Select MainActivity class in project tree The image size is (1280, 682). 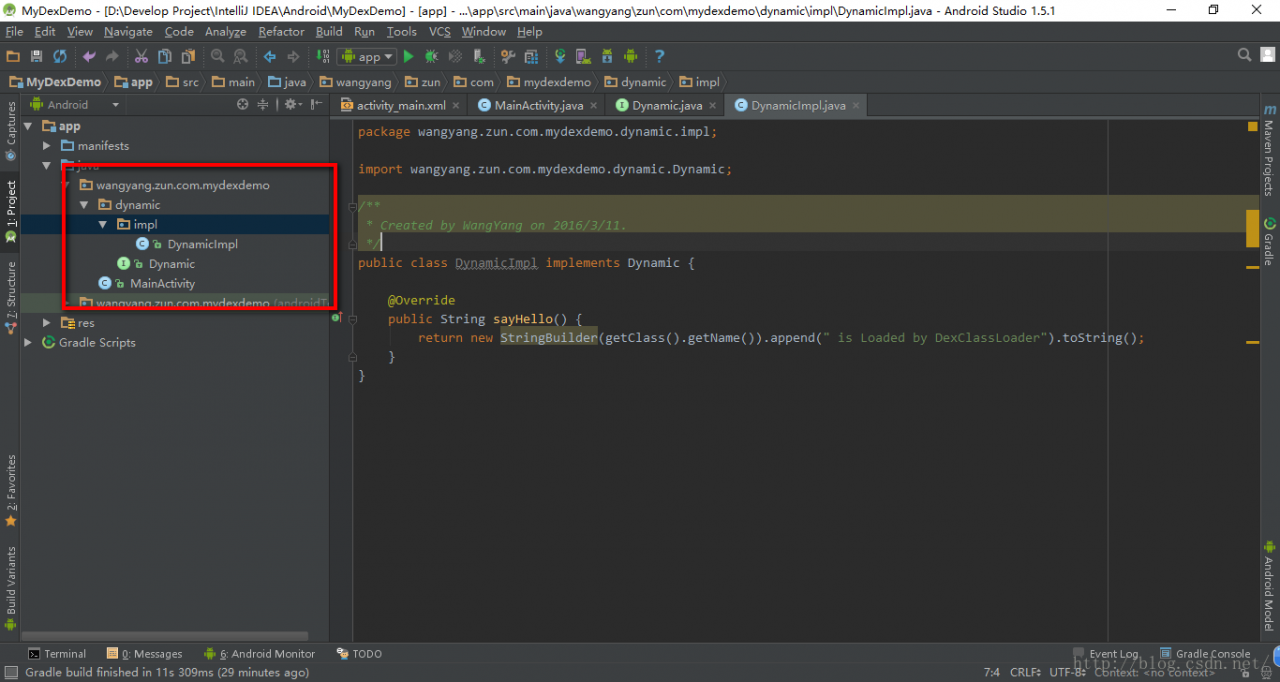point(162,284)
